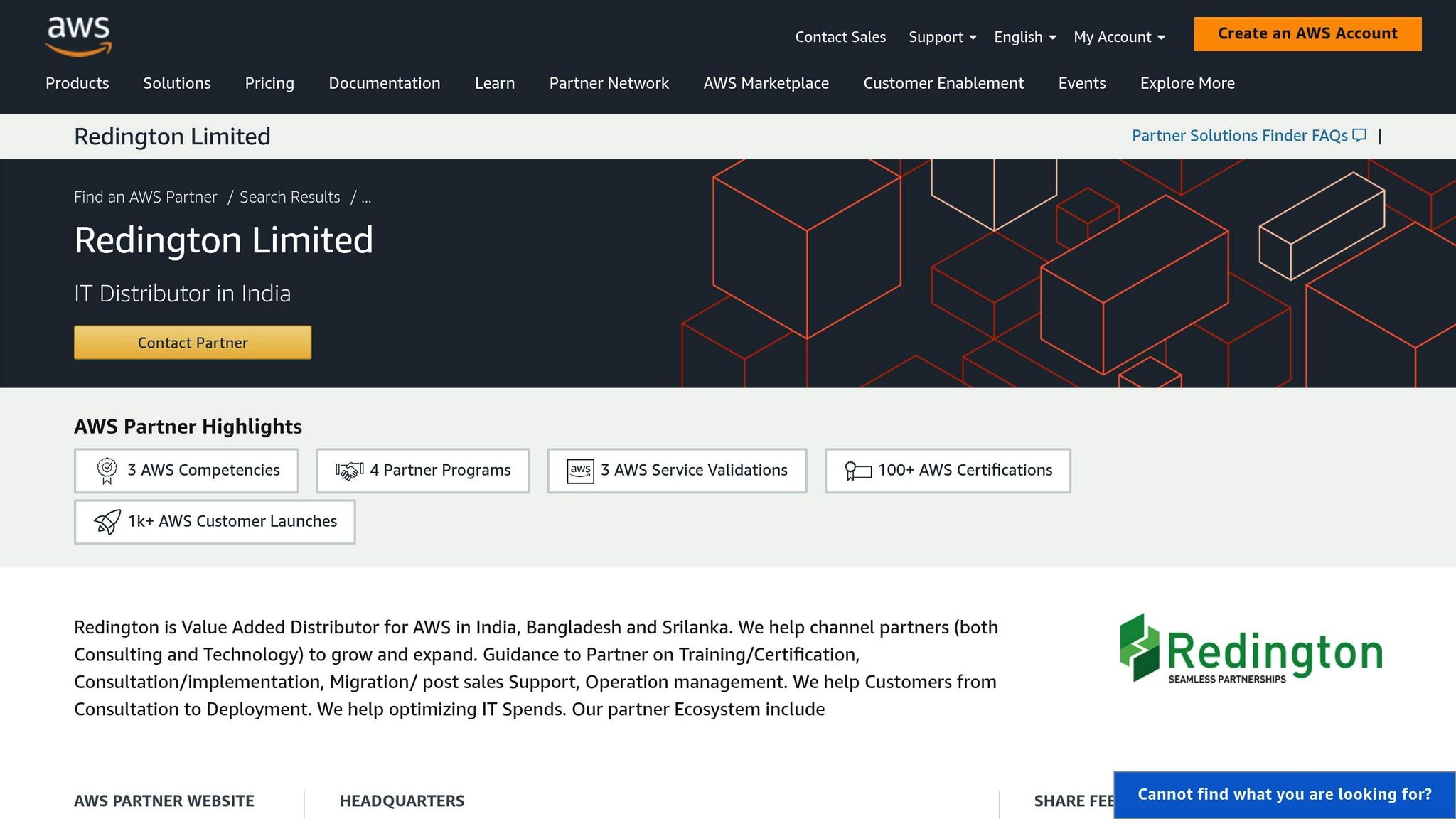Select the 4 Partner Programs badge
Image resolution: width=1456 pixels, height=819 pixels.
[x=423, y=471]
